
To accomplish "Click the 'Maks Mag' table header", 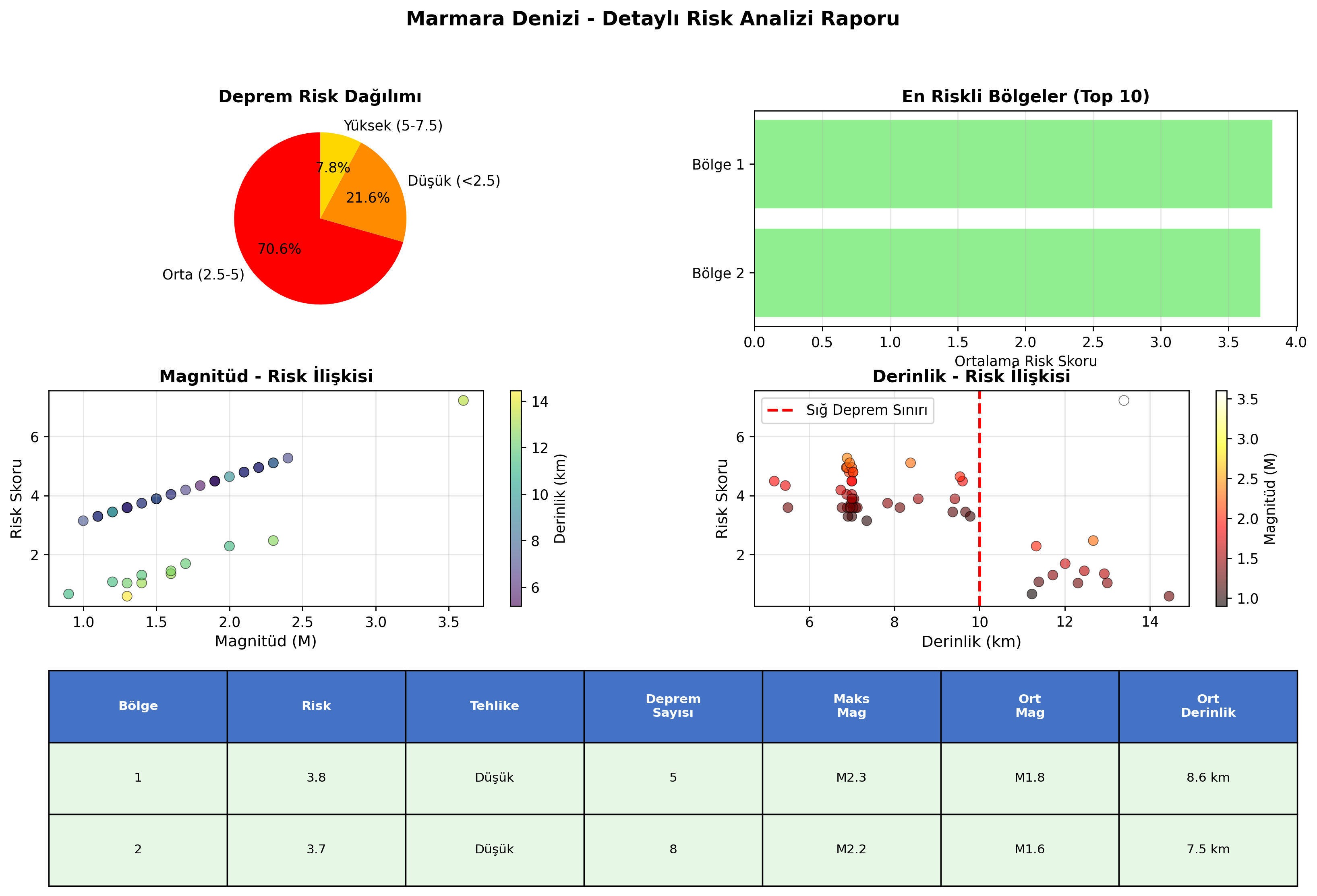I will (x=852, y=706).
